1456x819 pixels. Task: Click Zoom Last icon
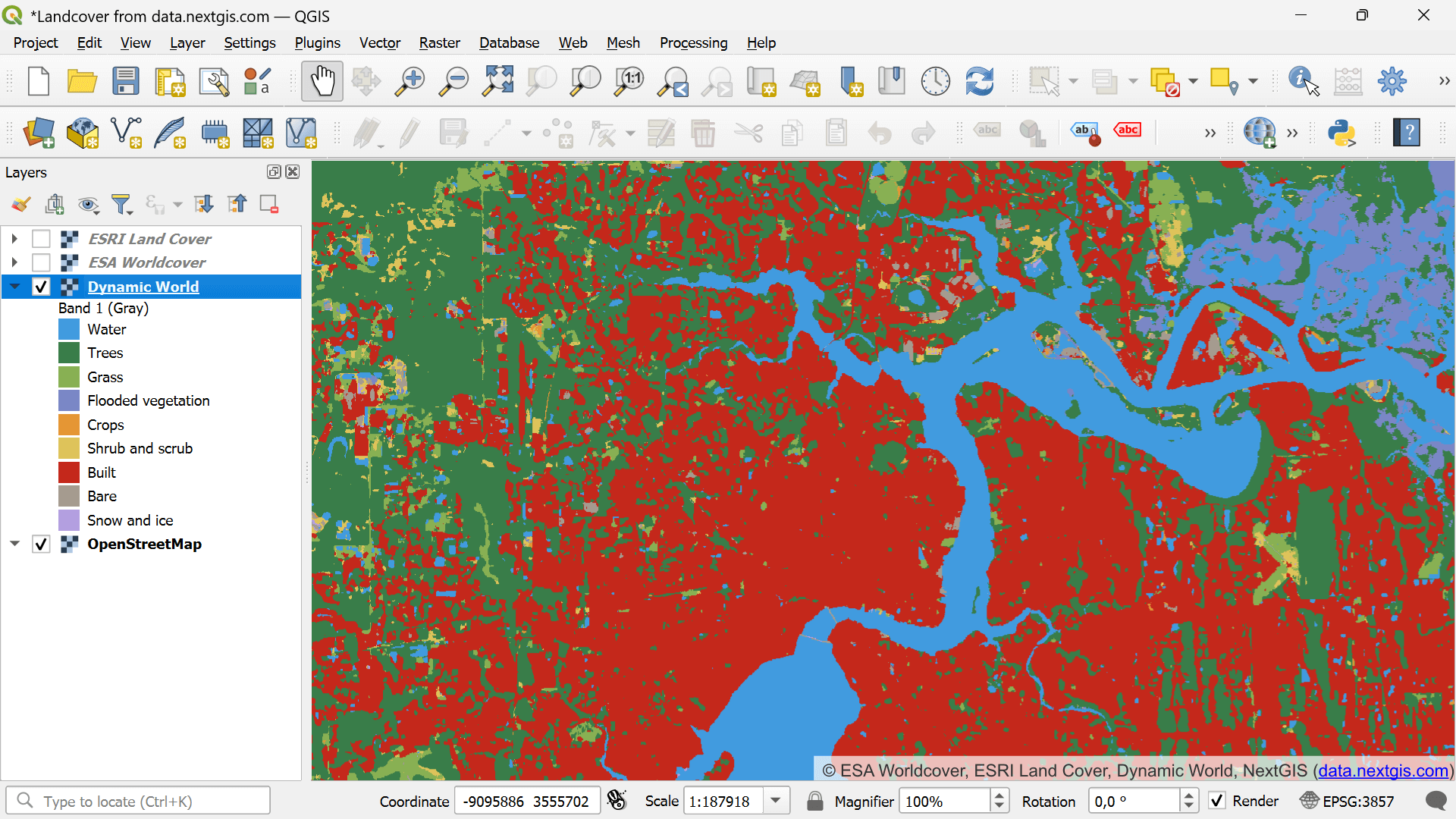pyautogui.click(x=673, y=81)
